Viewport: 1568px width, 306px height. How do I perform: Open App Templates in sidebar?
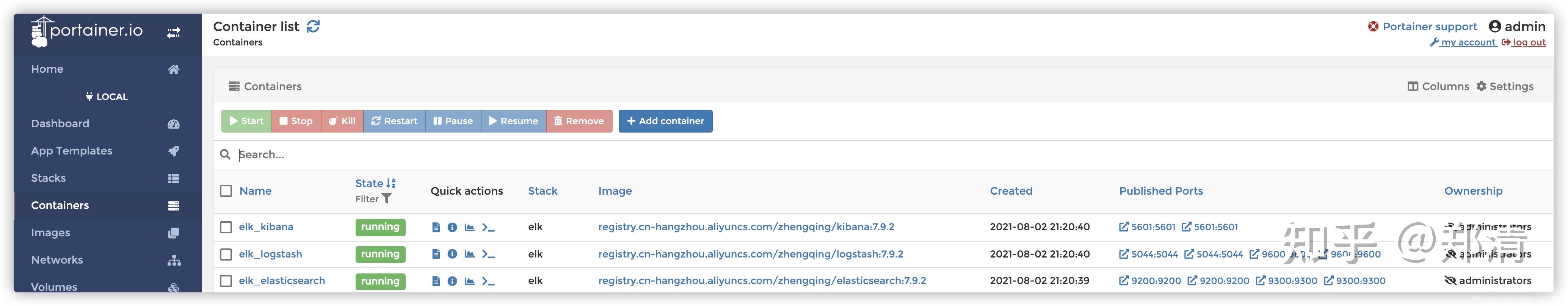(x=107, y=151)
